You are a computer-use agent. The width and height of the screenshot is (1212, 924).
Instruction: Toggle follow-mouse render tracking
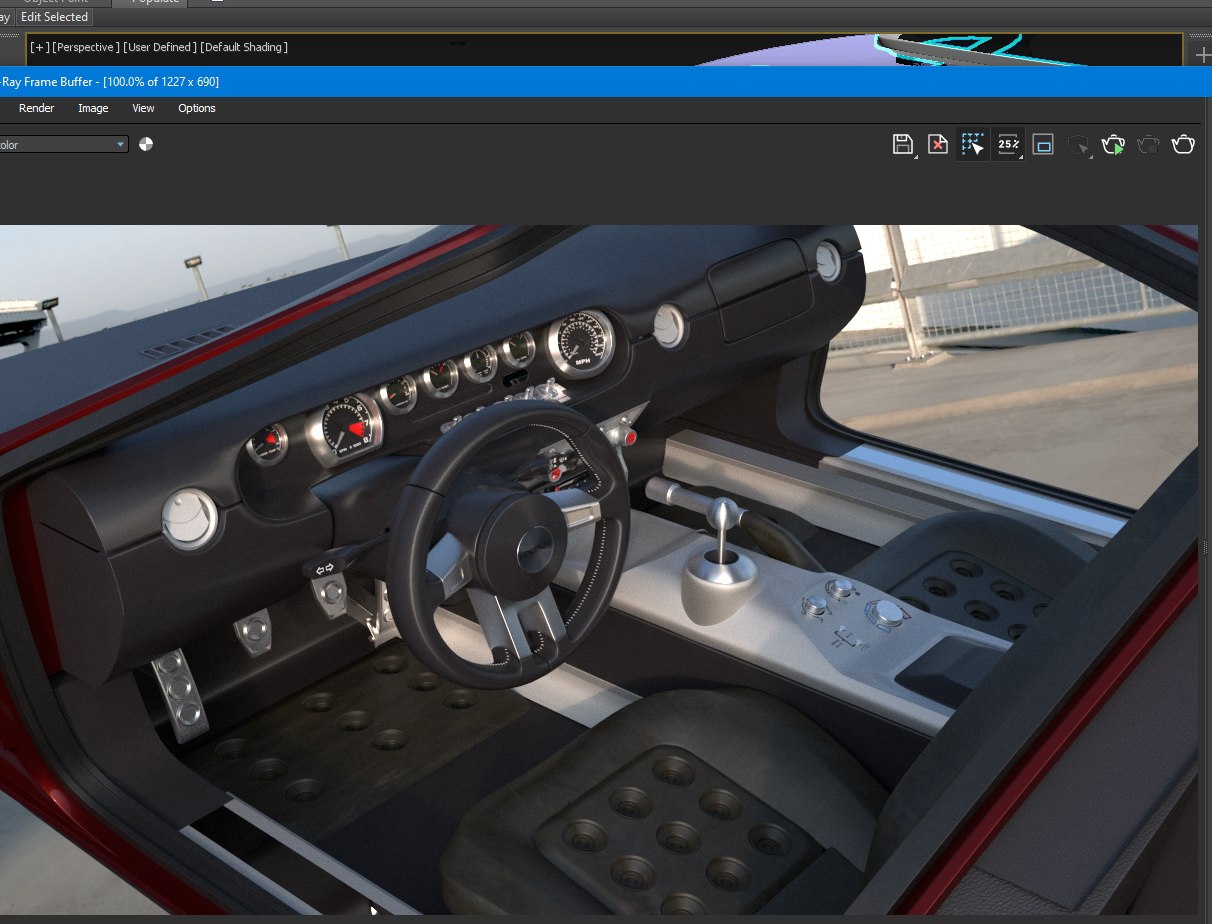click(x=972, y=145)
